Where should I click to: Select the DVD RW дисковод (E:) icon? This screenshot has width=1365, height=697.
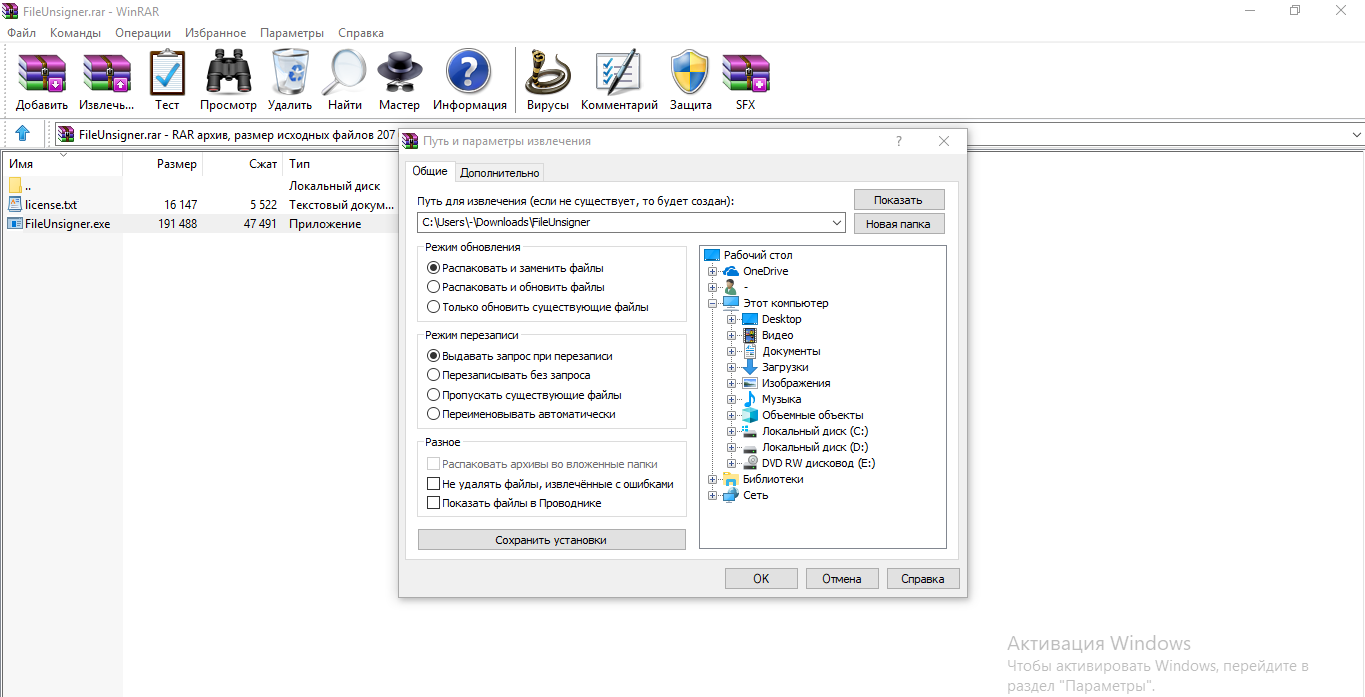click(750, 463)
